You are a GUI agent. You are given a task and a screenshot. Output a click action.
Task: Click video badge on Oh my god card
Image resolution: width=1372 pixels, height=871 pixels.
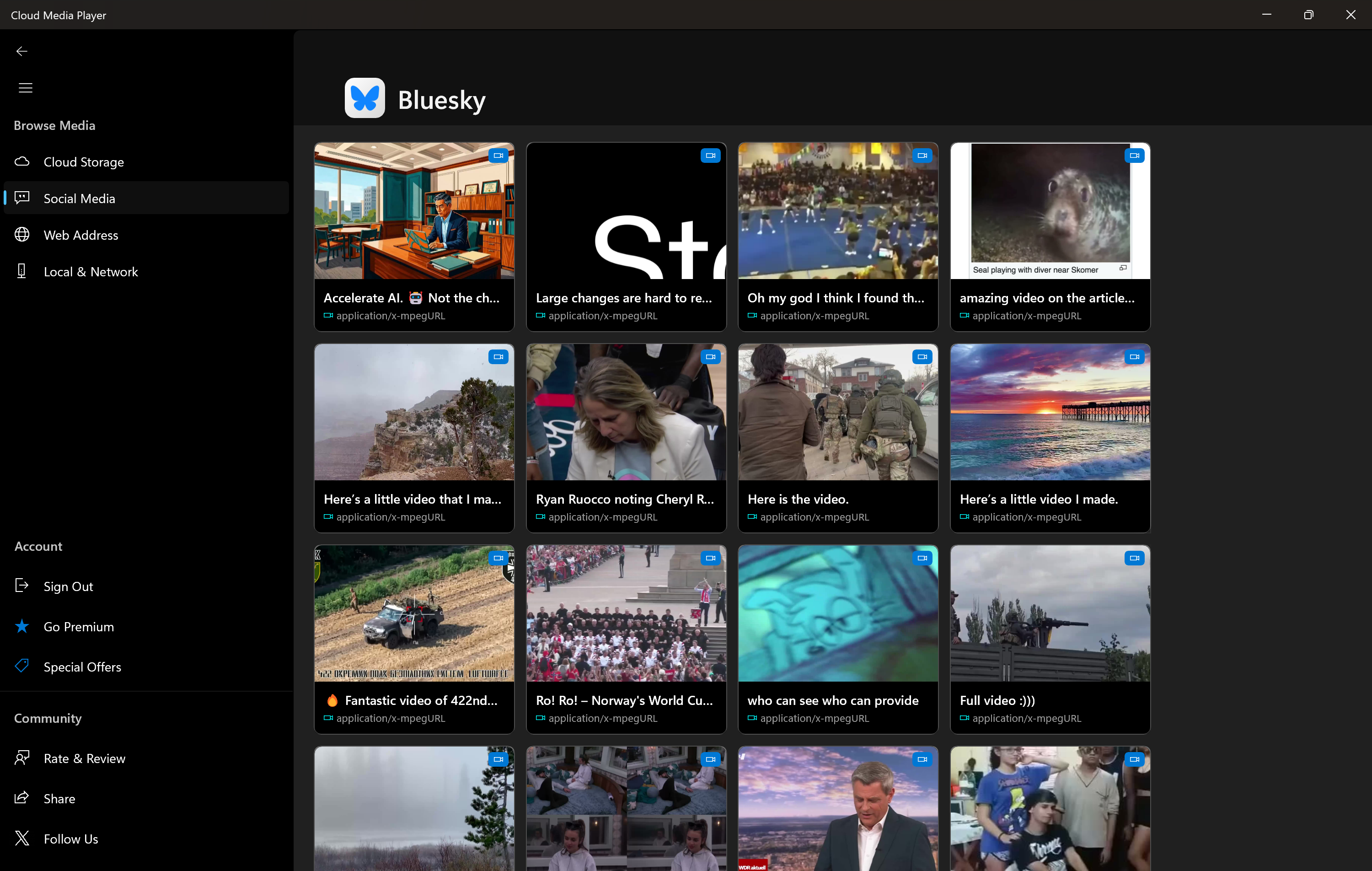[922, 156]
